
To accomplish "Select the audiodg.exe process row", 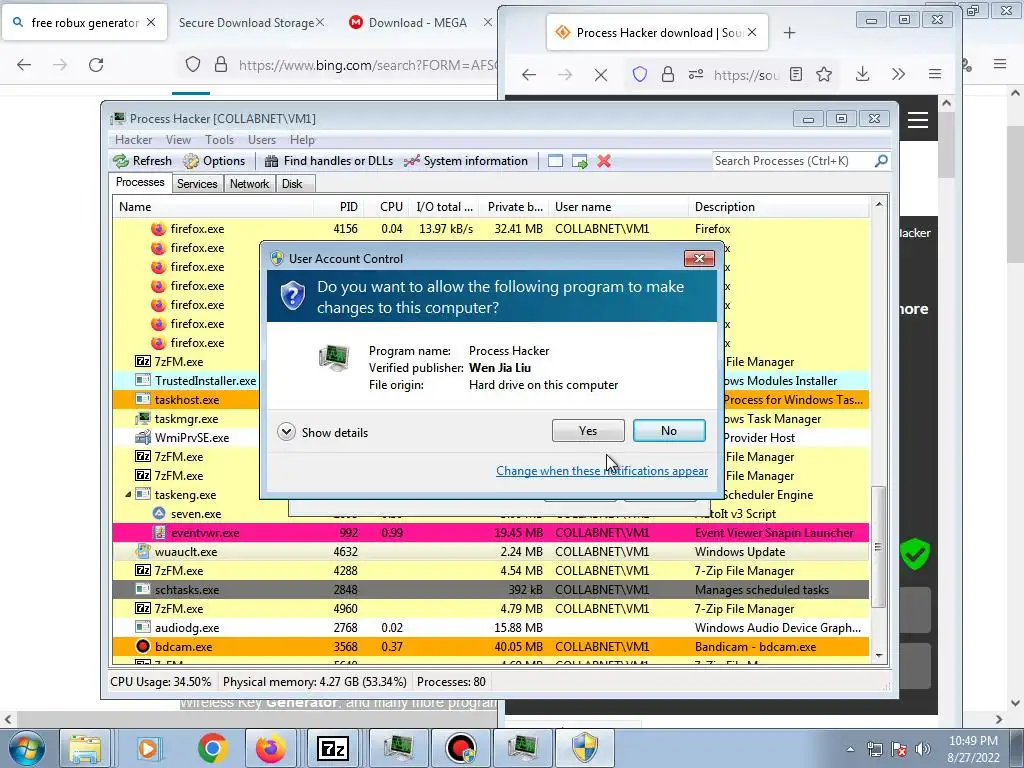I will point(490,627).
